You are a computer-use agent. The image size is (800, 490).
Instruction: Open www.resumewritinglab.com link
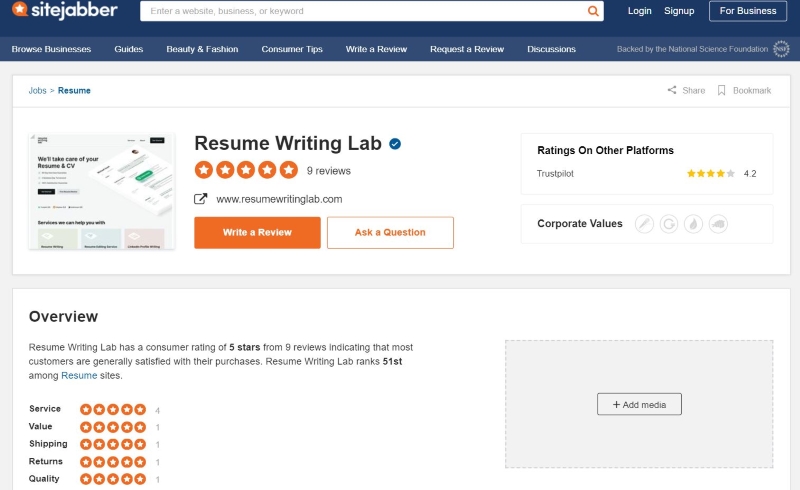279,199
